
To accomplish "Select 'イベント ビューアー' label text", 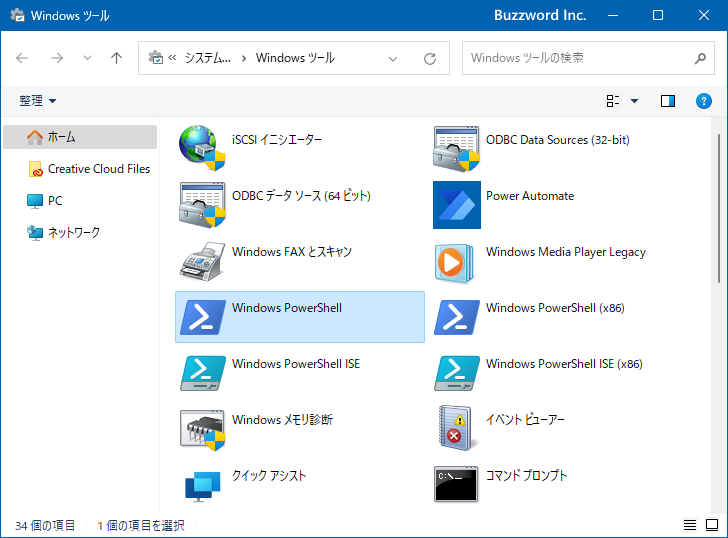I will (x=525, y=420).
